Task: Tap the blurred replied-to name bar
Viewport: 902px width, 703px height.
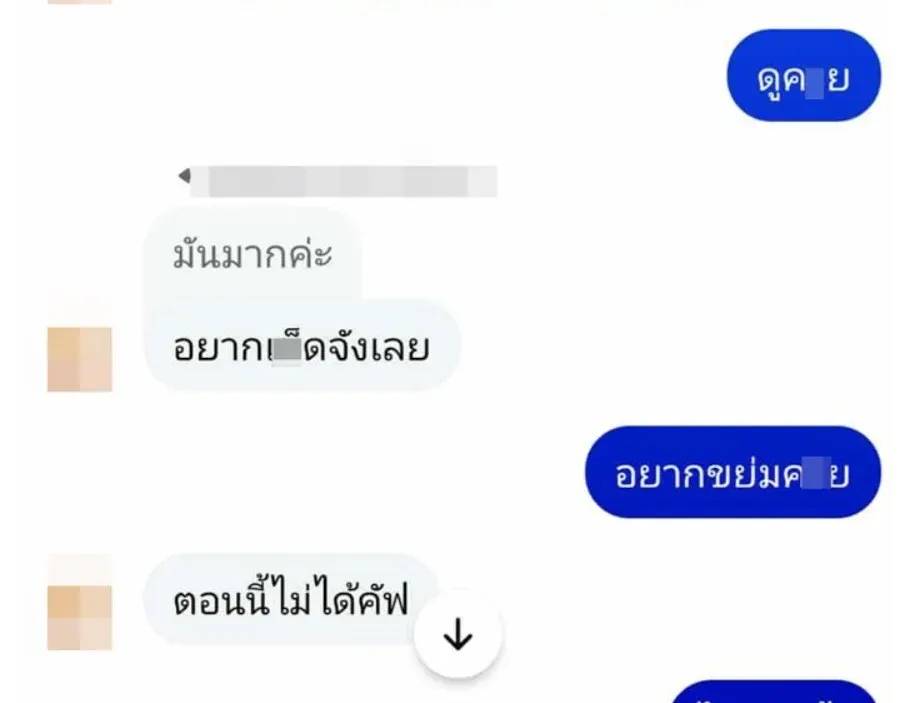Action: point(343,182)
